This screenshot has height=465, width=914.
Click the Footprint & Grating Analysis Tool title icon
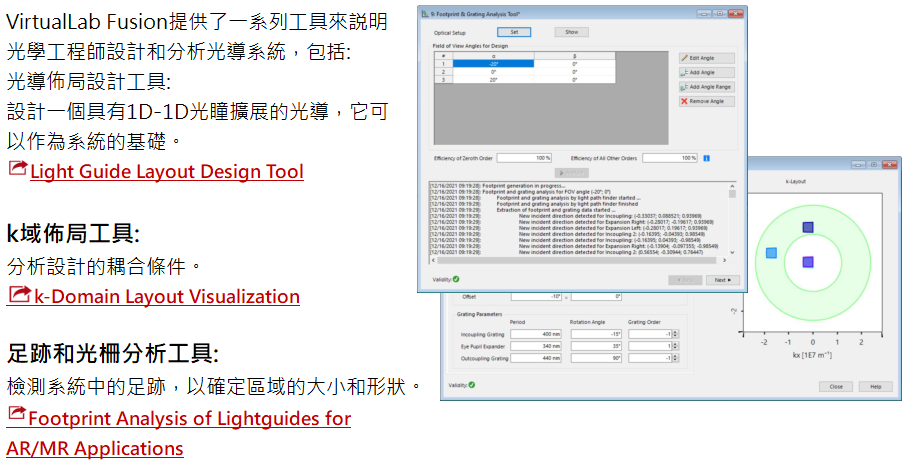pos(425,14)
